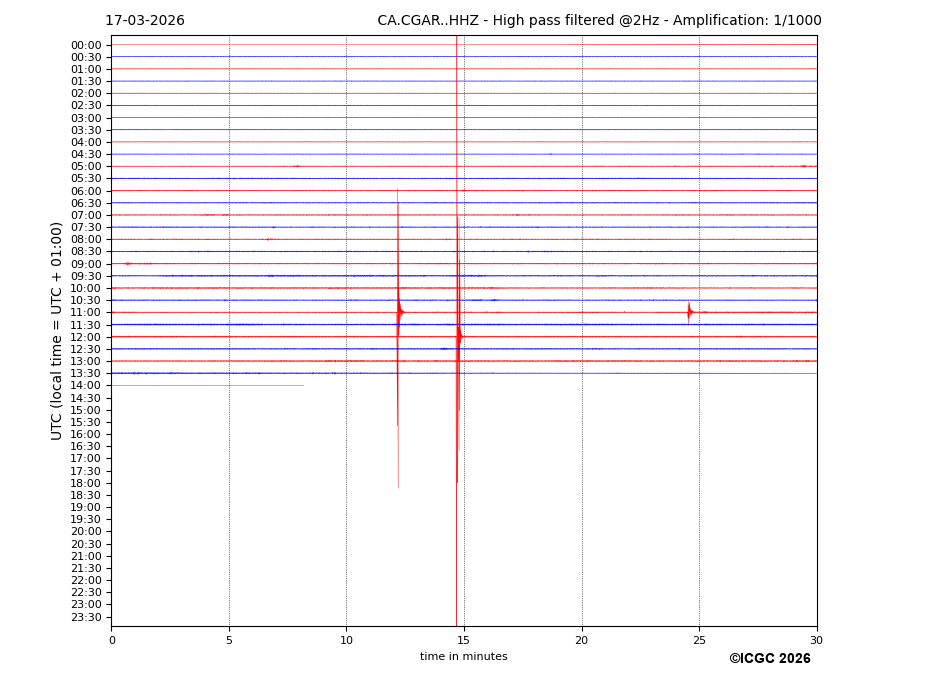This screenshot has width=927, height=696.
Task: Select the 23:30 time row label
Action: click(x=86, y=617)
